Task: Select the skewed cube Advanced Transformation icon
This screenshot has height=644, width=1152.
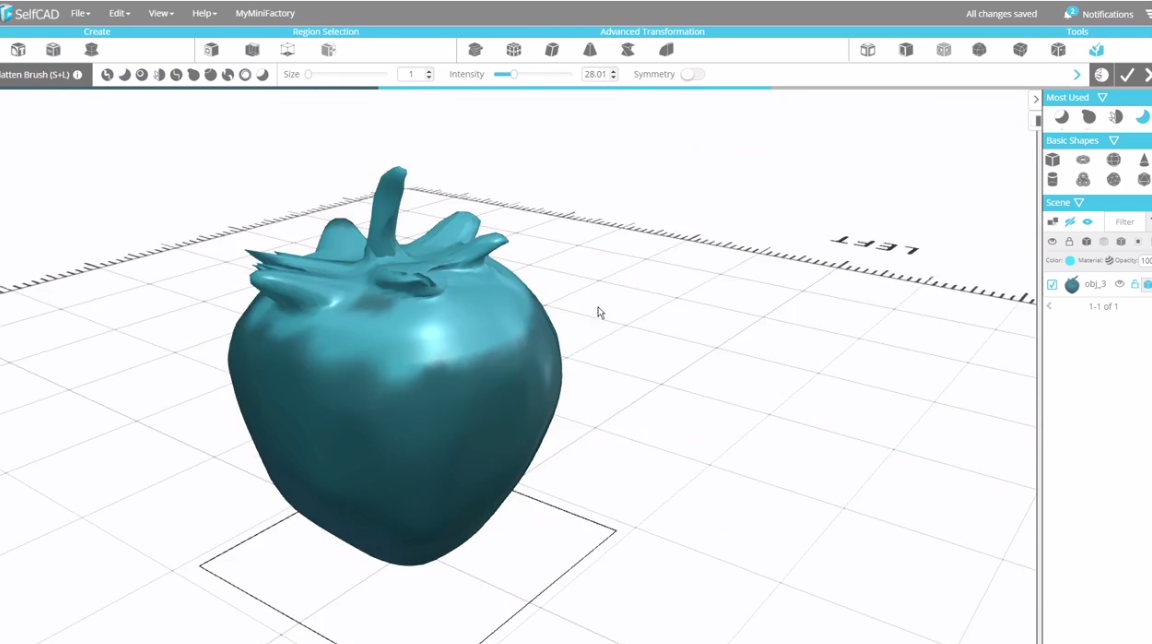Action: [552, 50]
